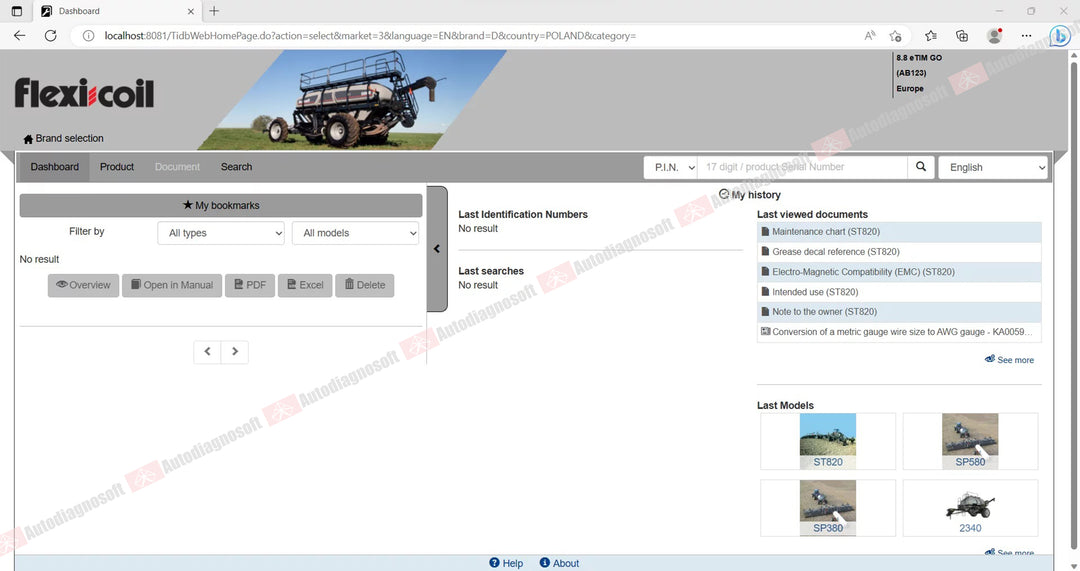
Task: Select the 2340 model thumbnail
Action: pyautogui.click(x=970, y=508)
